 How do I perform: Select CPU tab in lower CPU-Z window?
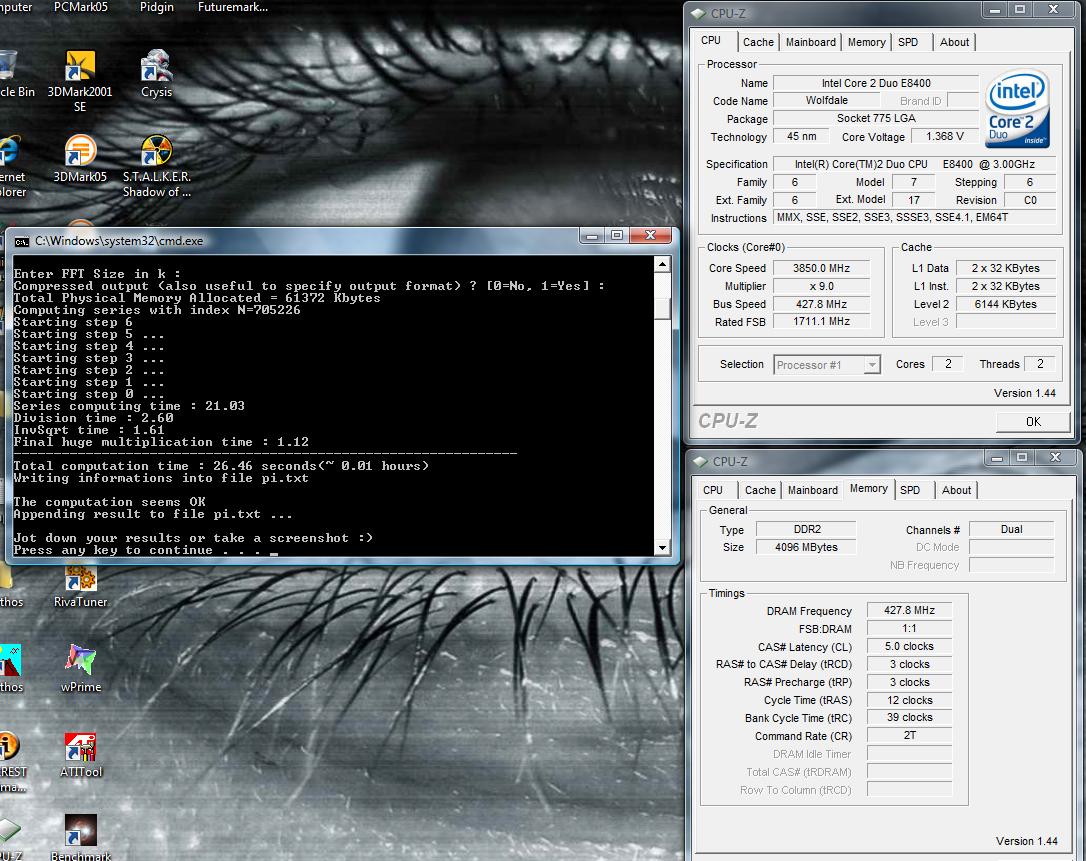(713, 490)
